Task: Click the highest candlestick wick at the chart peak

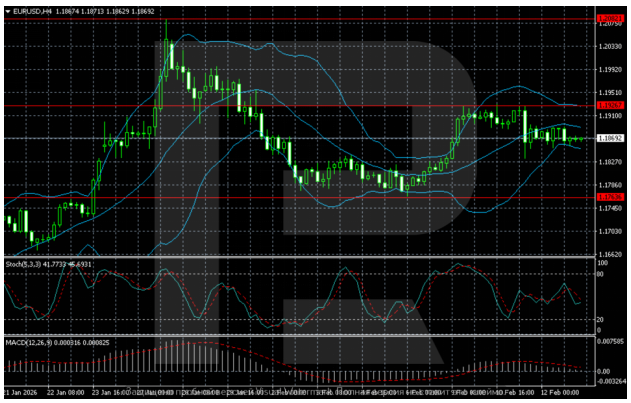Action: click(167, 22)
